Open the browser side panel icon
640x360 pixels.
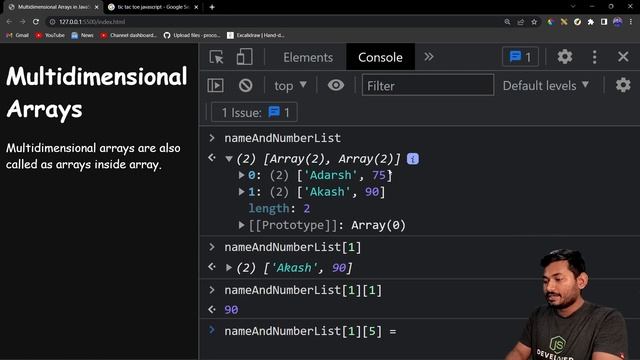(604, 22)
